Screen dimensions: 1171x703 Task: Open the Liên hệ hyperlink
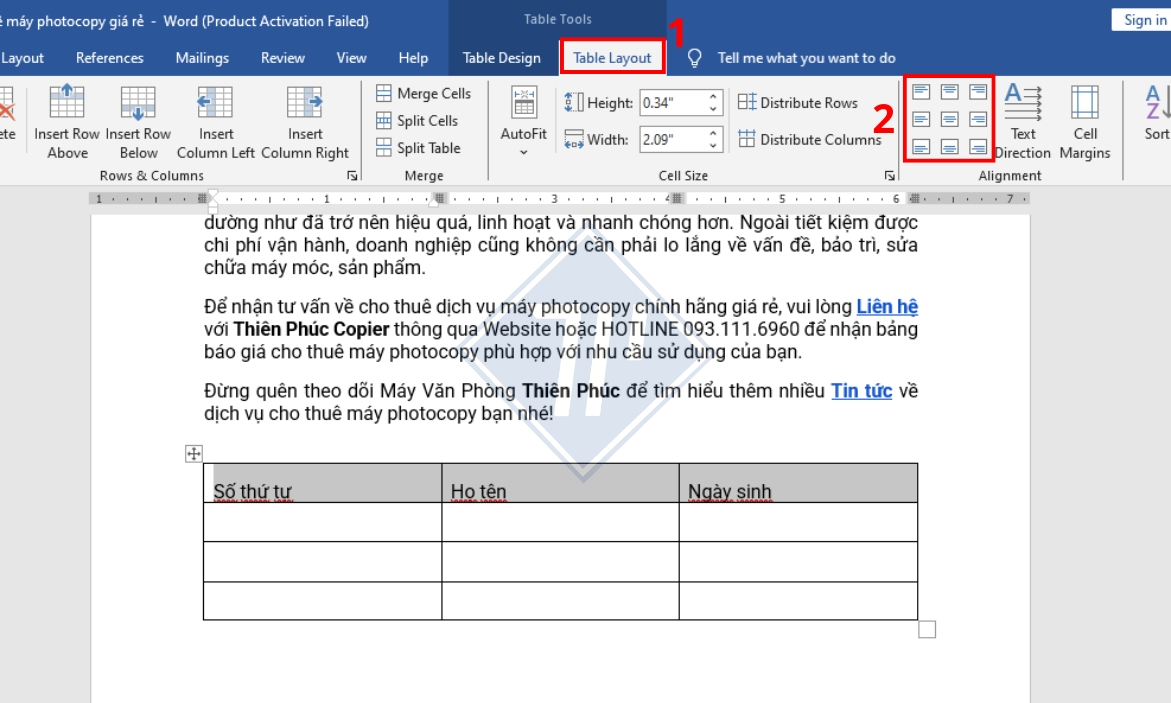pos(886,306)
